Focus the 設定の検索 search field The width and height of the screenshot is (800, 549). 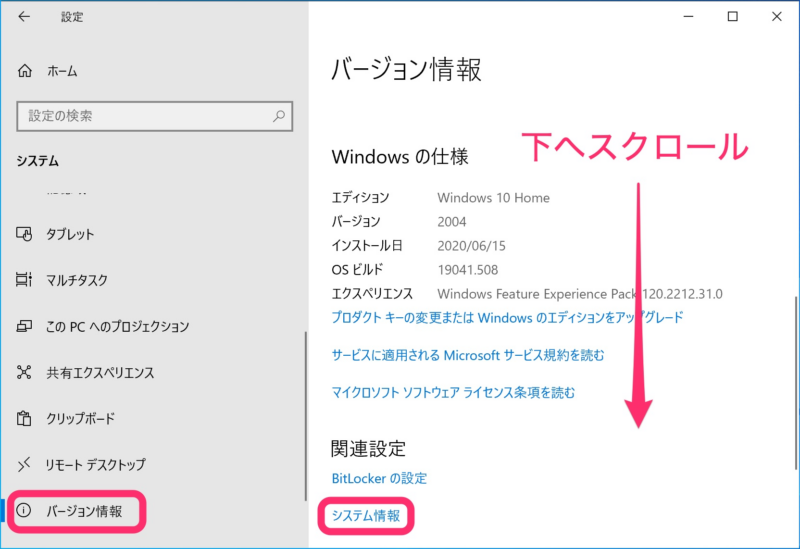155,116
